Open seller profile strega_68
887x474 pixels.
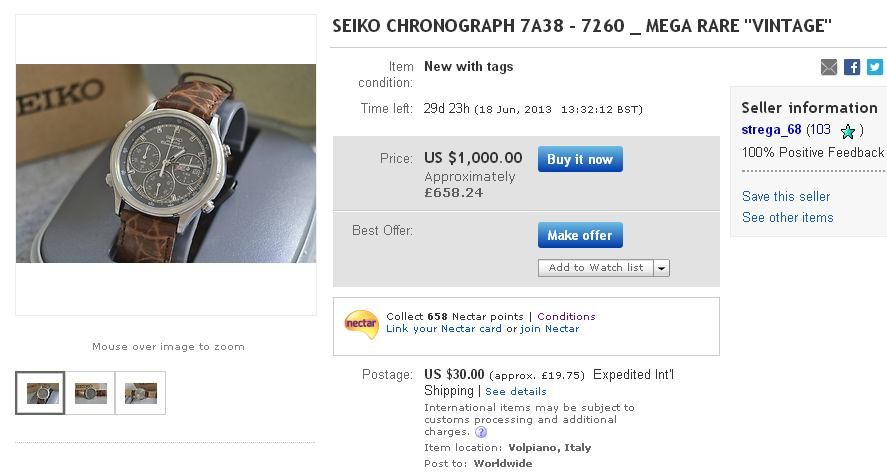[x=771, y=130]
